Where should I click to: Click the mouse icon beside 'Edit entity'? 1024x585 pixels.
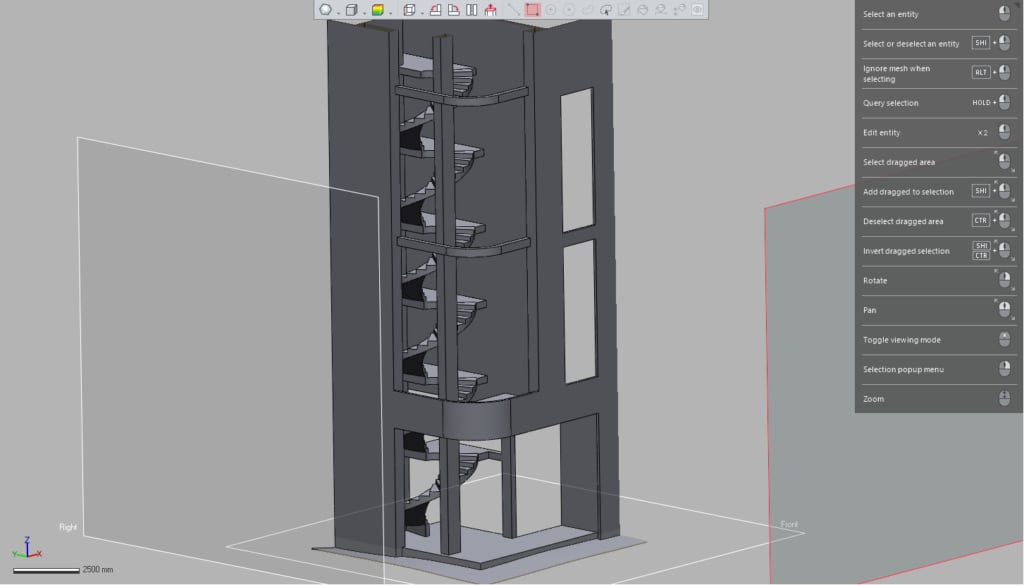[x=1004, y=132]
